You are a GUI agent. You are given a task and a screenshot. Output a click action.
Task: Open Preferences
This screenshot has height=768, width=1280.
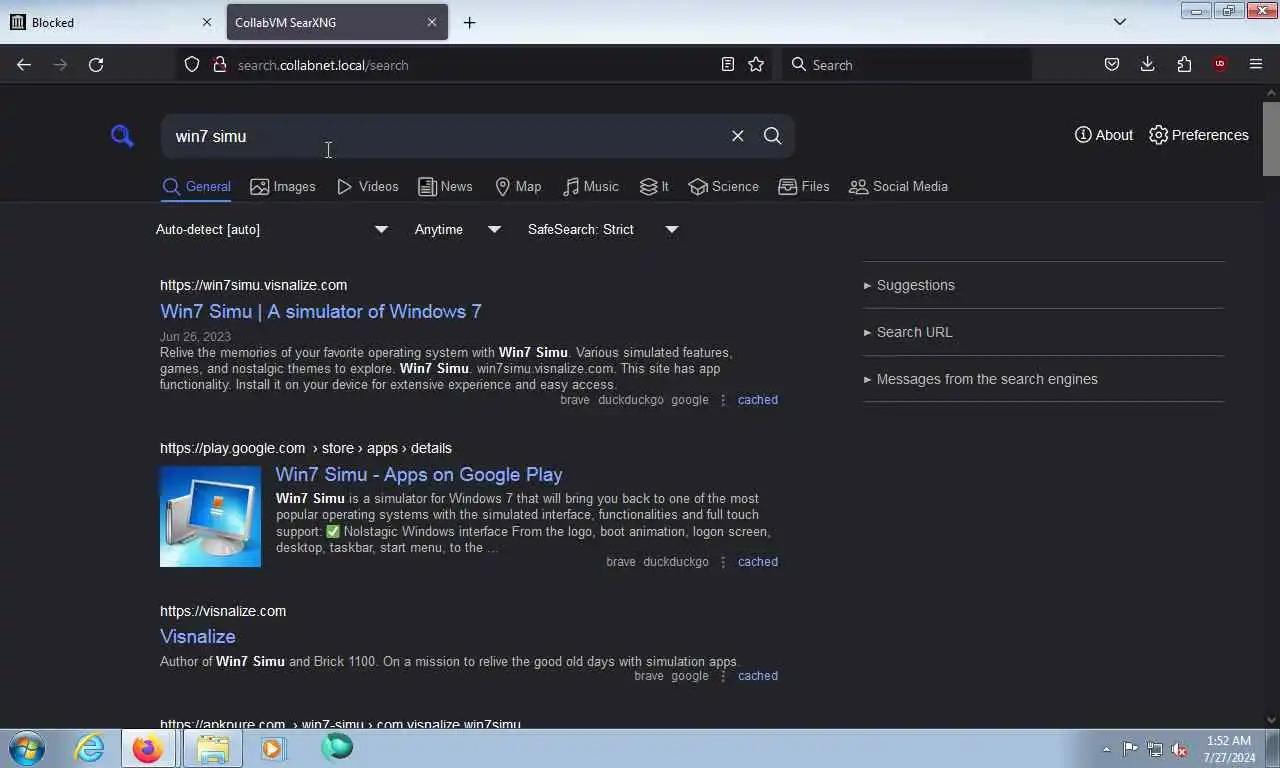1199,135
